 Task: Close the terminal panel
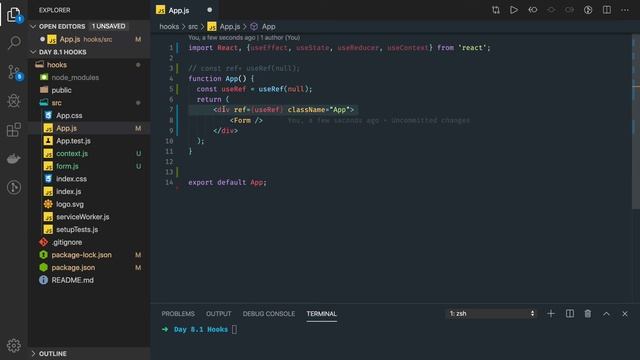[625, 313]
